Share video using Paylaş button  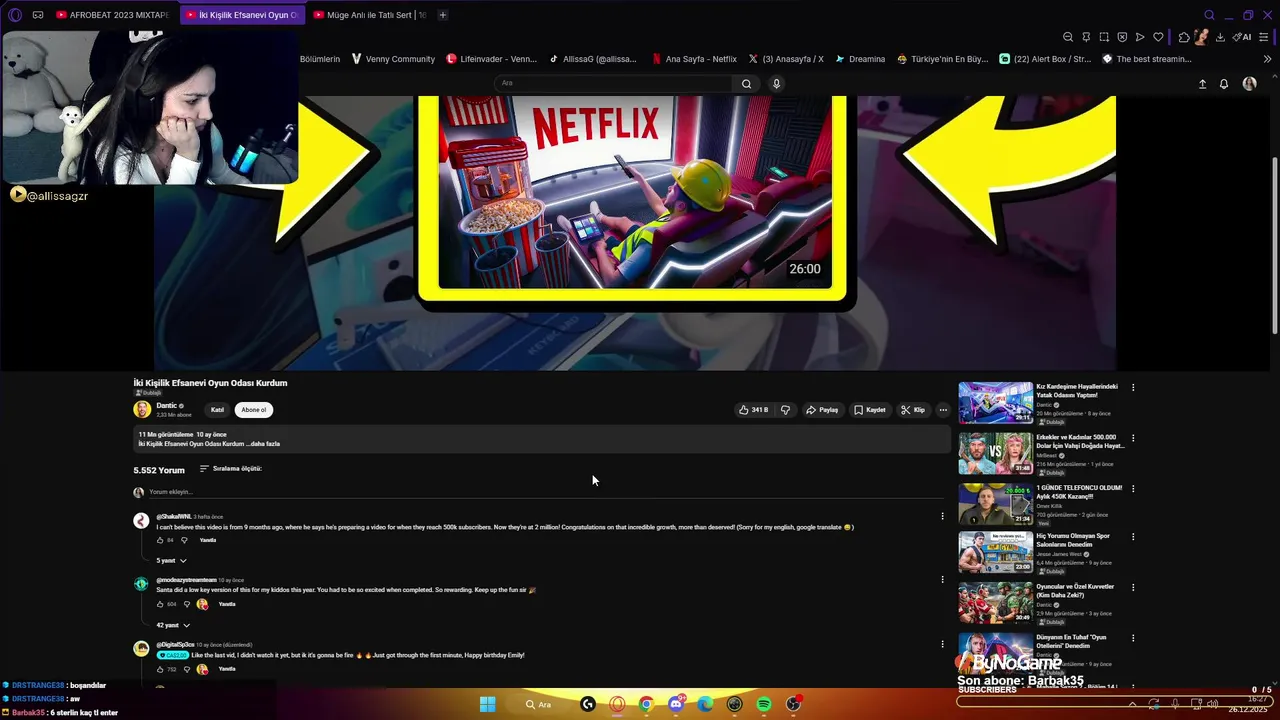pyautogui.click(x=822, y=410)
